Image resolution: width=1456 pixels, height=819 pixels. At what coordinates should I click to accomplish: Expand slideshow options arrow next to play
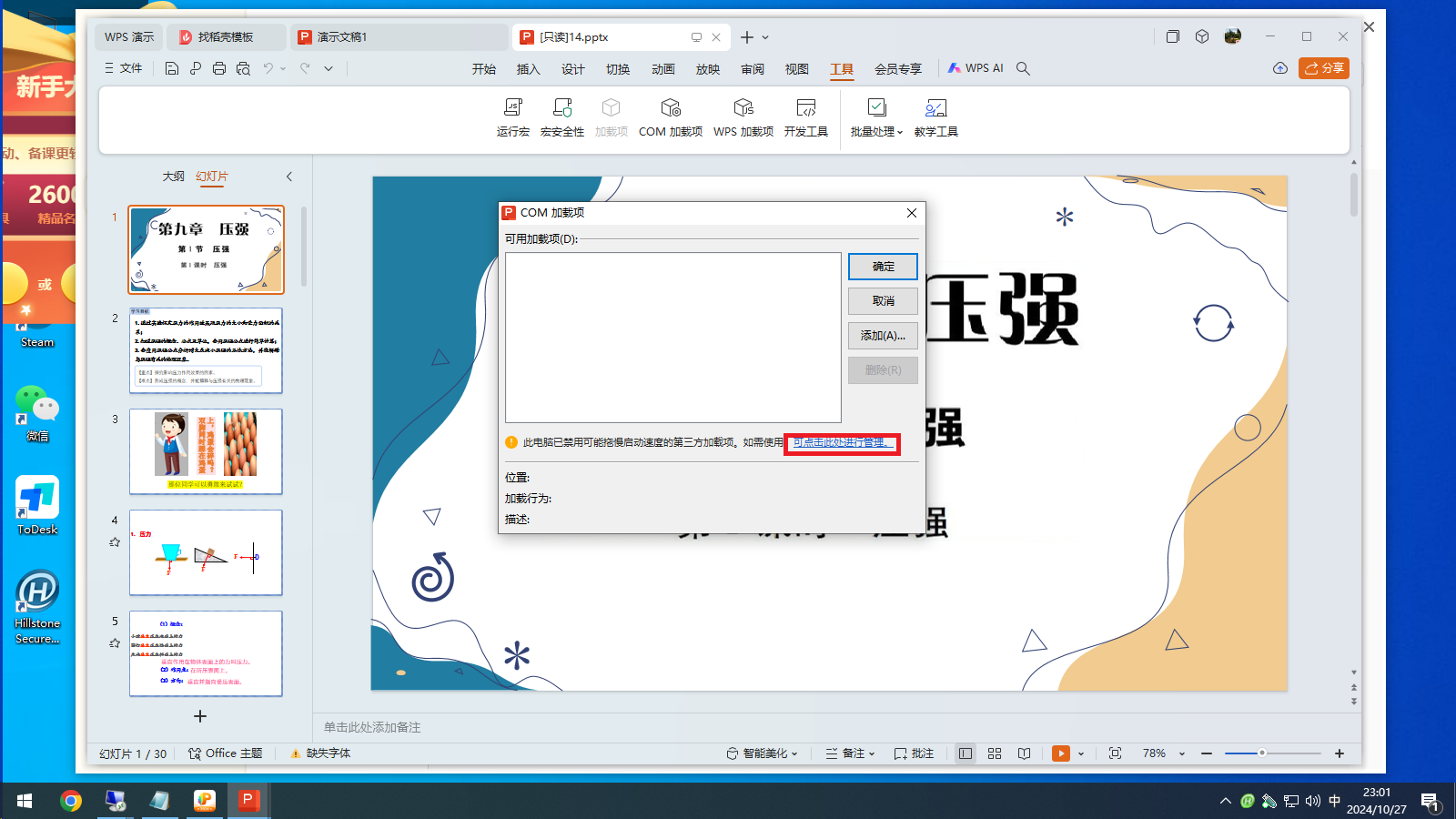click(1081, 753)
